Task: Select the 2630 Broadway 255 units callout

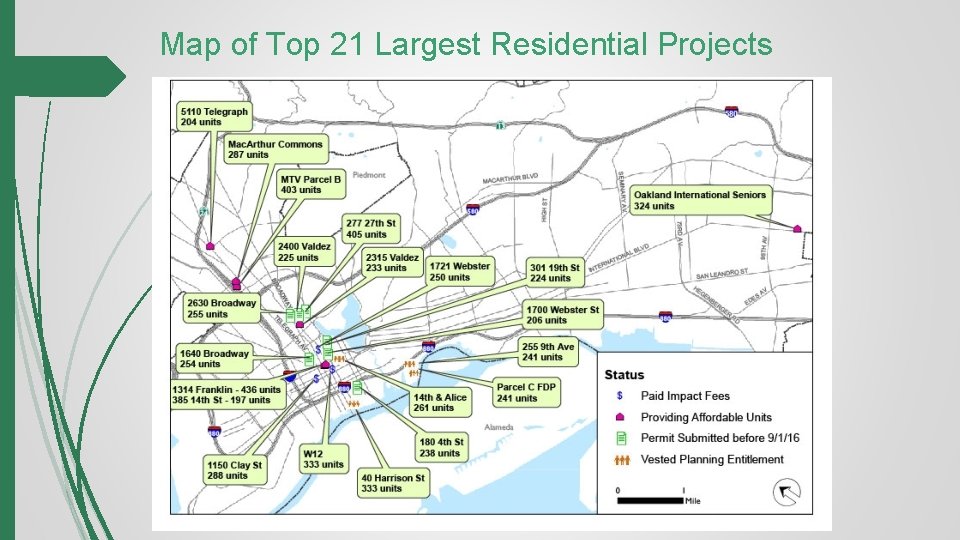Action: click(x=221, y=309)
